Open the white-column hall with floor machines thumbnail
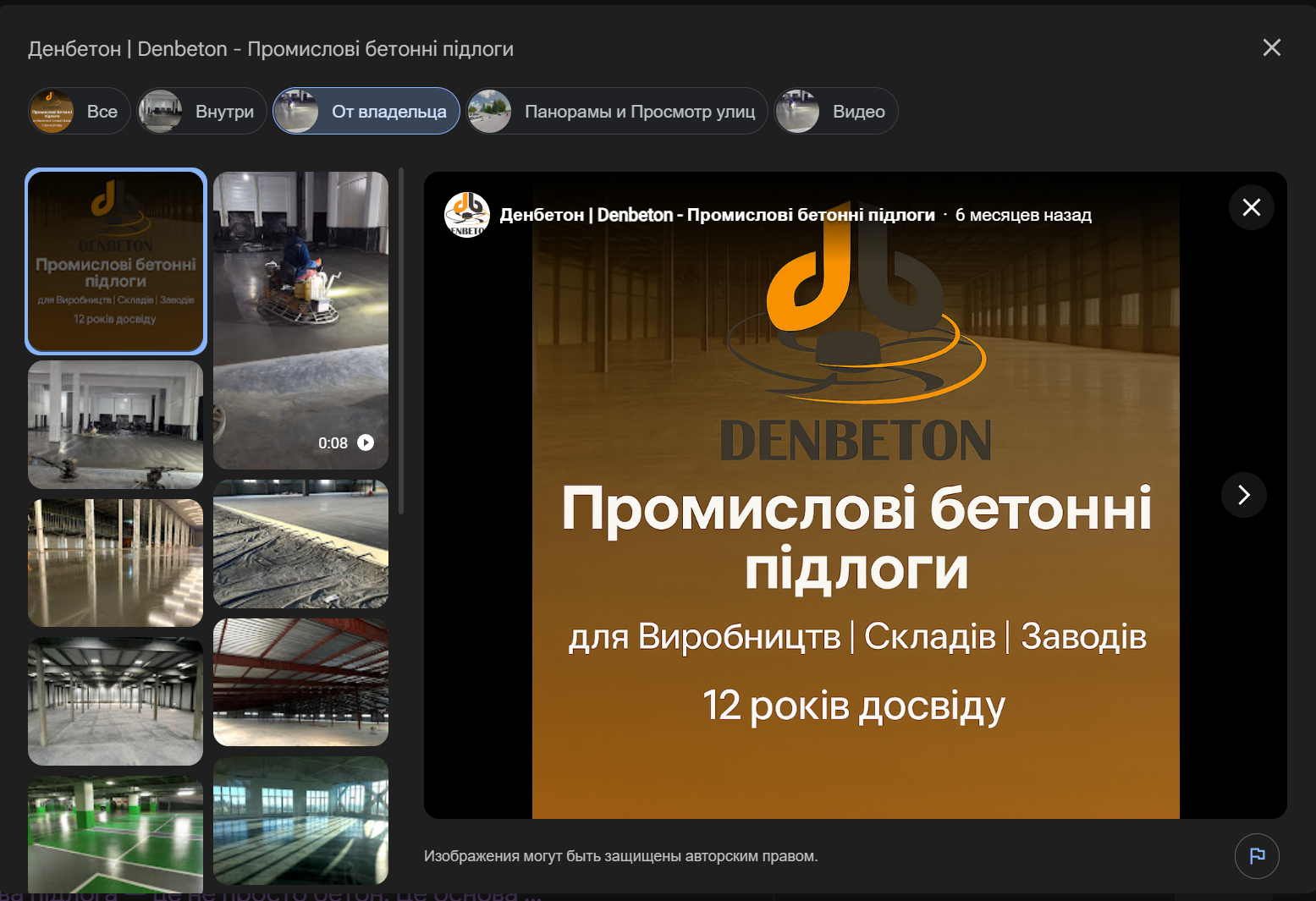 pos(116,425)
